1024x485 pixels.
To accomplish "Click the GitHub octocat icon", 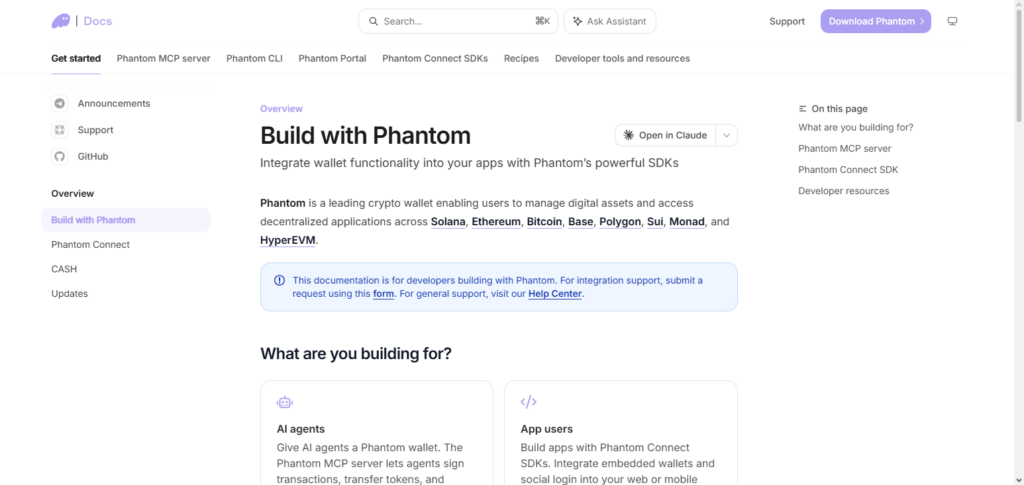I will [x=59, y=157].
